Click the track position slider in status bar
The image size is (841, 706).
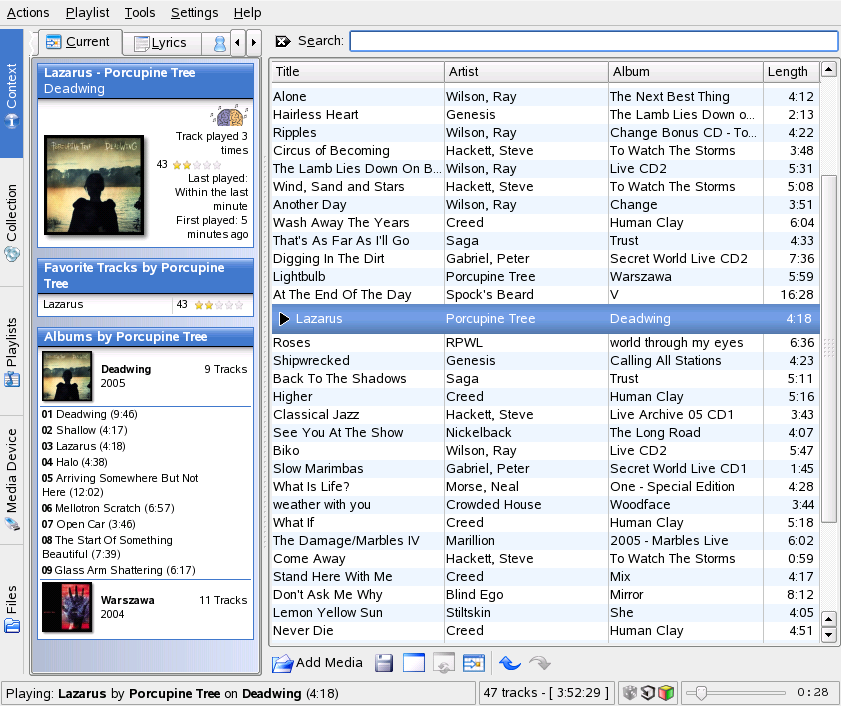tap(740, 692)
